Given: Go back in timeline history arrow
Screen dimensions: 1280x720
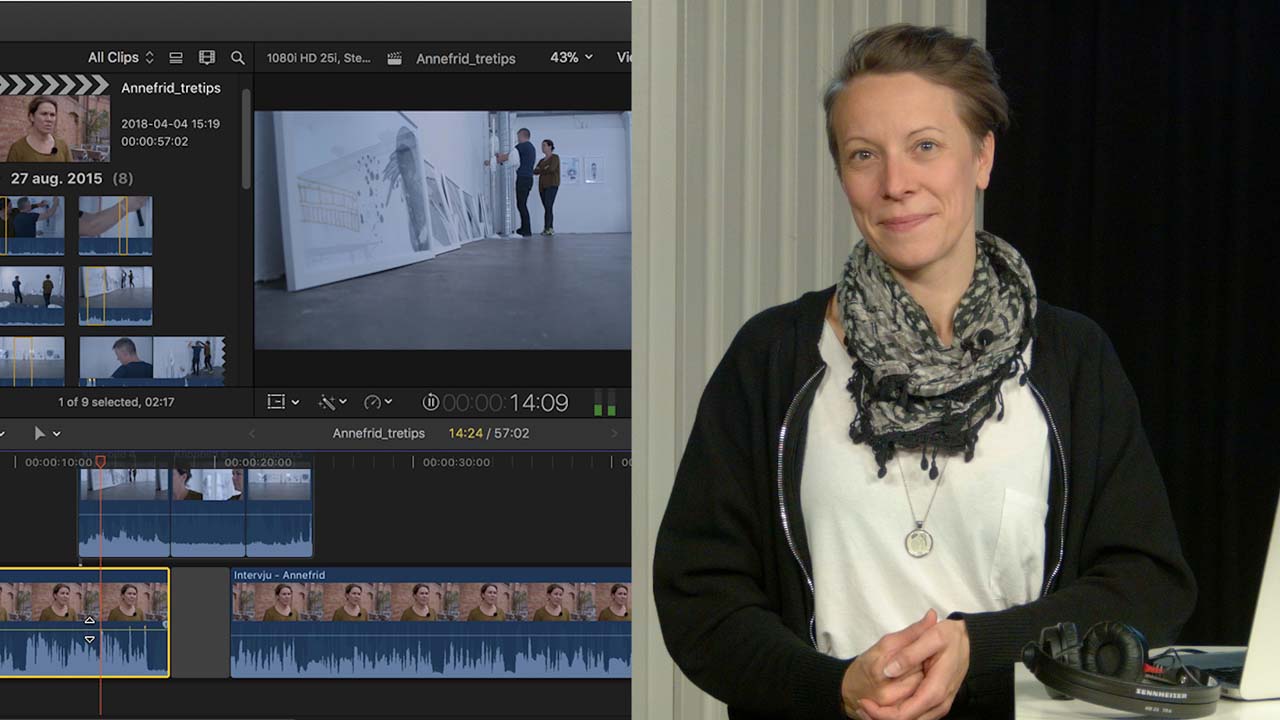Looking at the screenshot, I should [x=252, y=433].
